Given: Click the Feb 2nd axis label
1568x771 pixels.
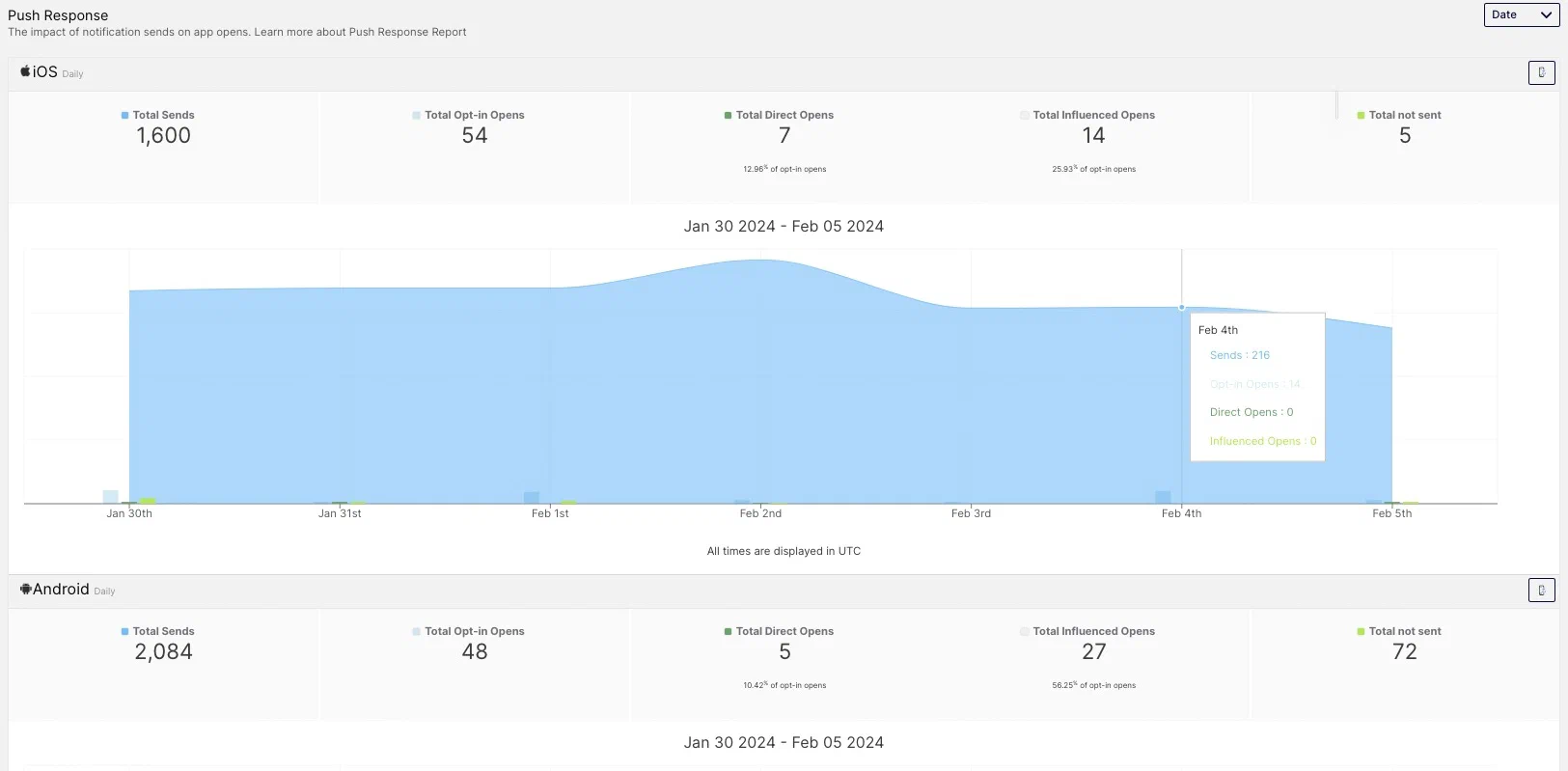Looking at the screenshot, I should pyautogui.click(x=760, y=513).
